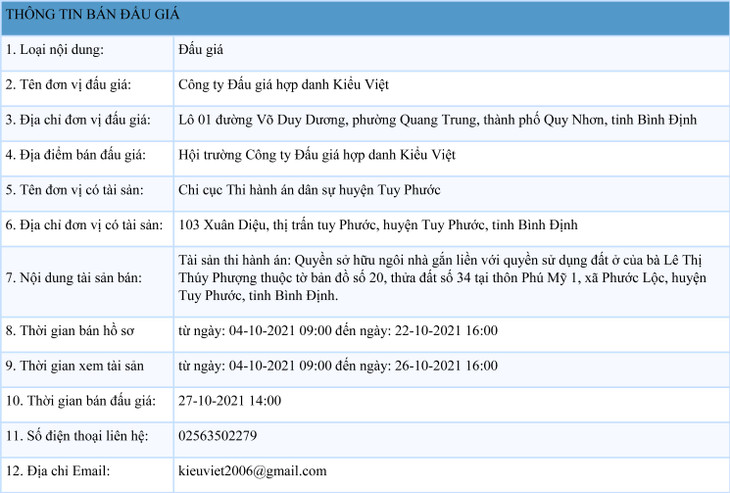Click the auction time 27-10-2021 14:00
The width and height of the screenshot is (730, 493).
[229, 400]
